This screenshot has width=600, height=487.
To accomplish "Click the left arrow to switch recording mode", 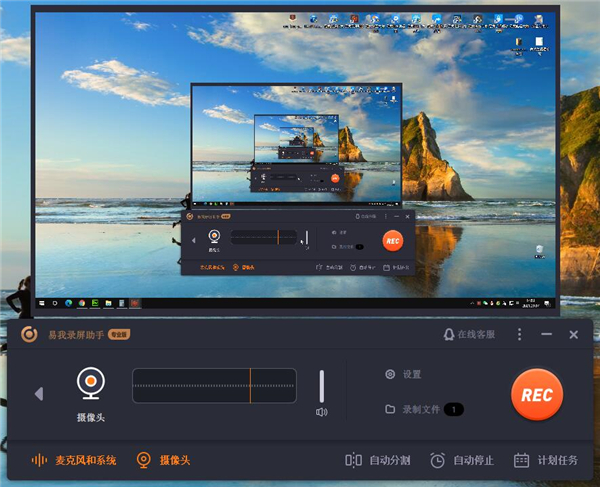I will coord(39,394).
